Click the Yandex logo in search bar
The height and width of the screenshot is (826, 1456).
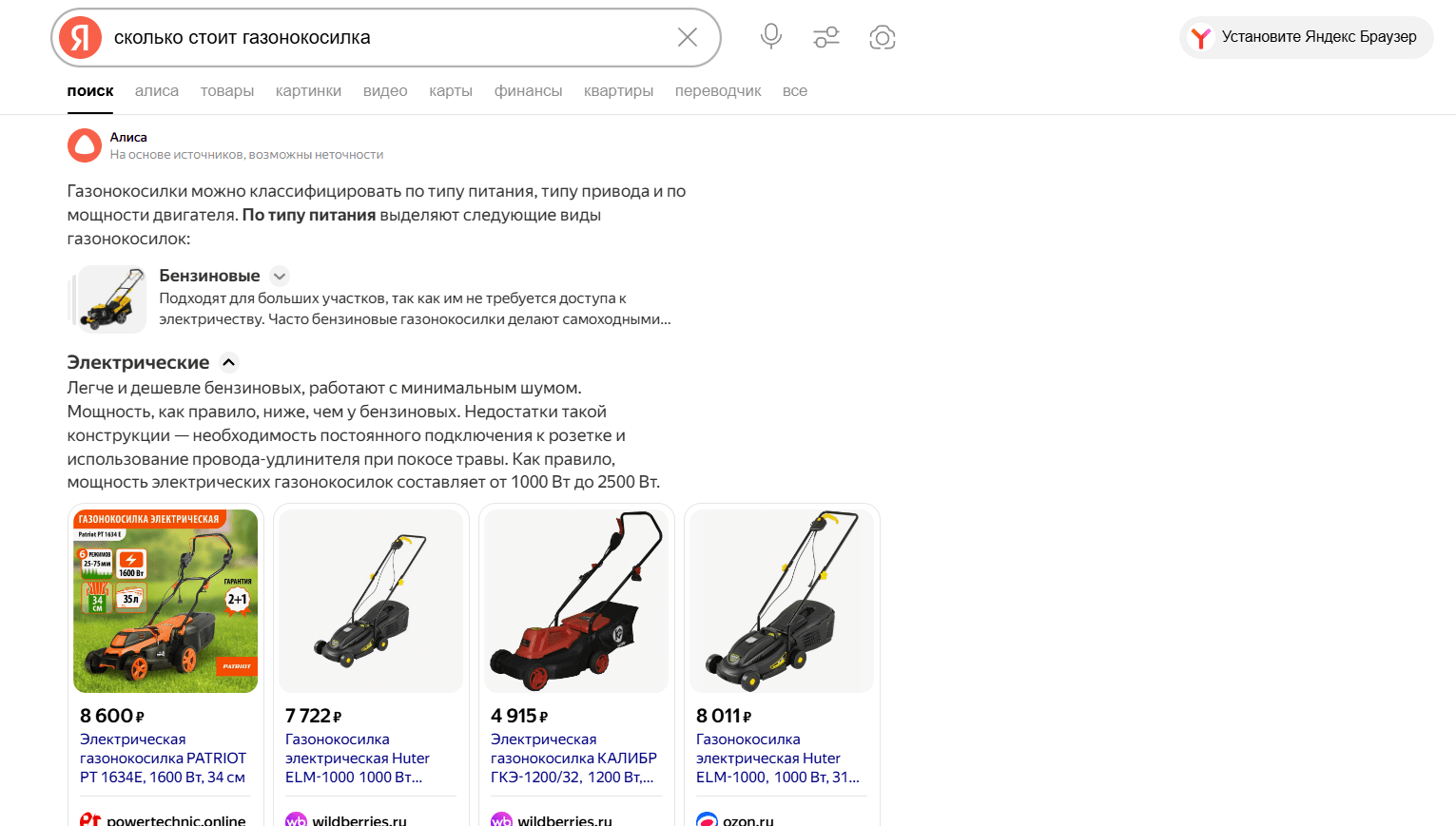[x=81, y=38]
